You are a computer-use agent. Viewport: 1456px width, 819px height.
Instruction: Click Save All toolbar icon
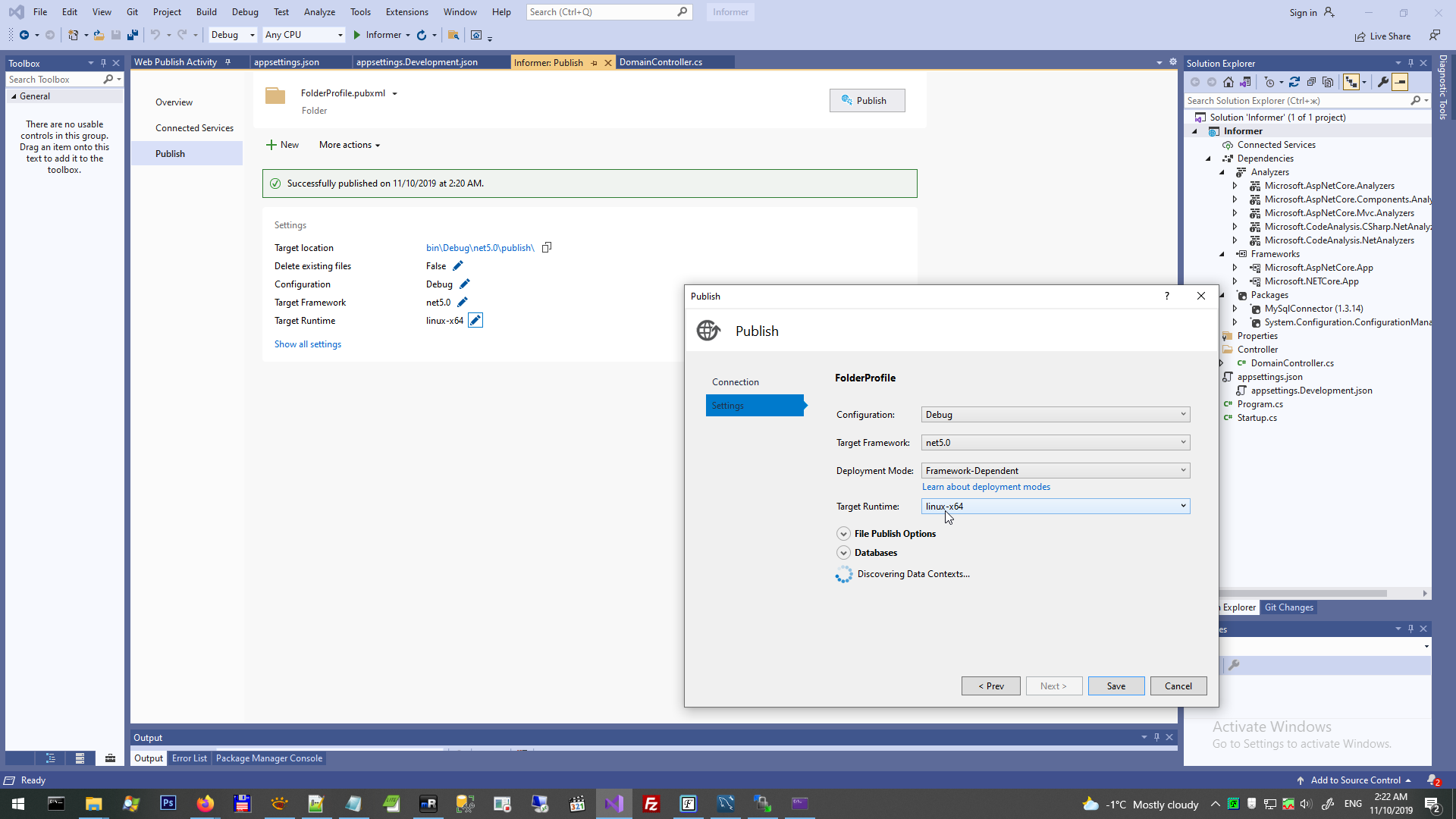(133, 35)
